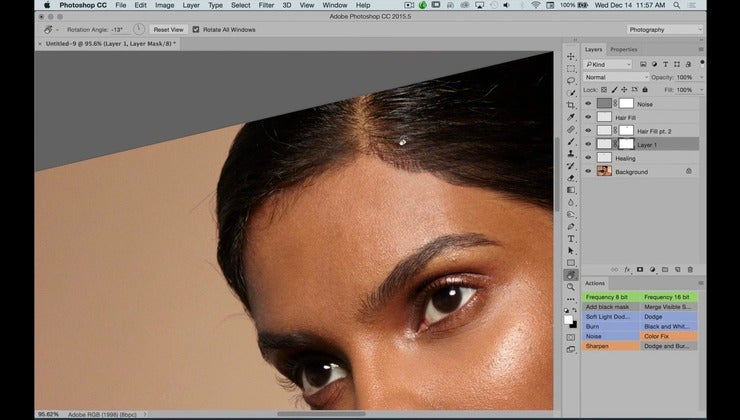740x420 pixels.
Task: Open the Opacity slider dropdown
Action: [x=701, y=77]
